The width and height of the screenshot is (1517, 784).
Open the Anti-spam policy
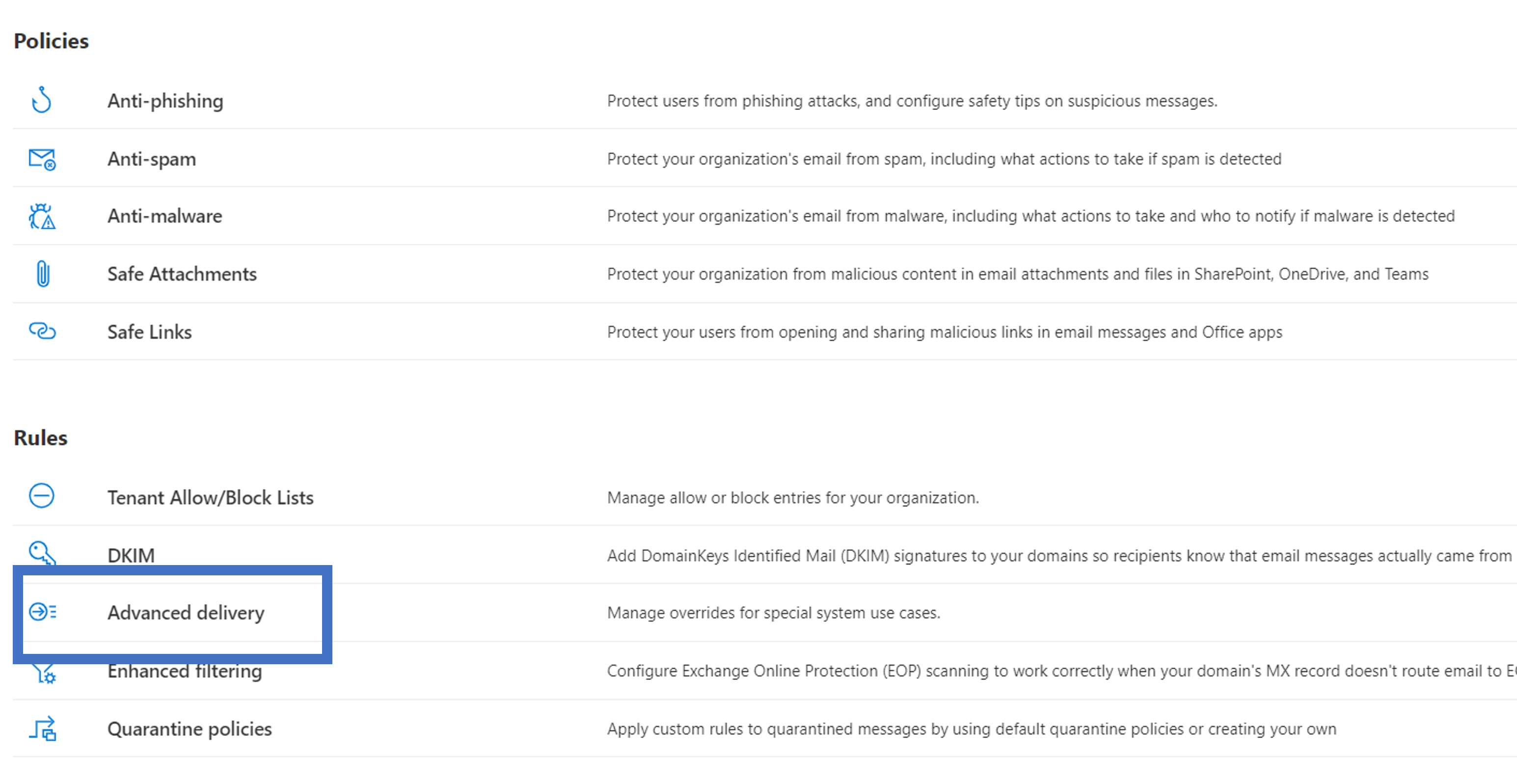pyautogui.click(x=151, y=159)
